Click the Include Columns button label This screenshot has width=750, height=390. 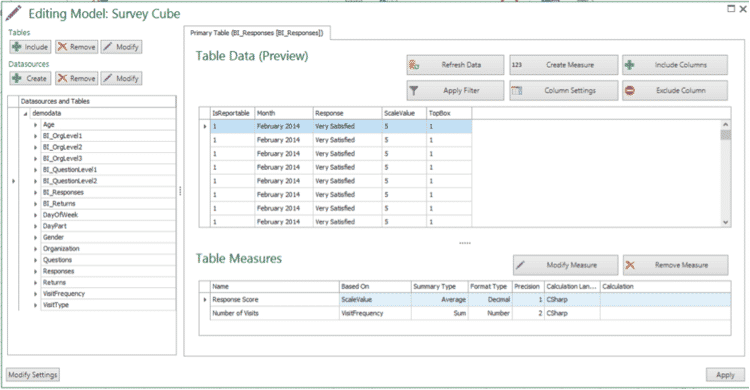point(681,65)
